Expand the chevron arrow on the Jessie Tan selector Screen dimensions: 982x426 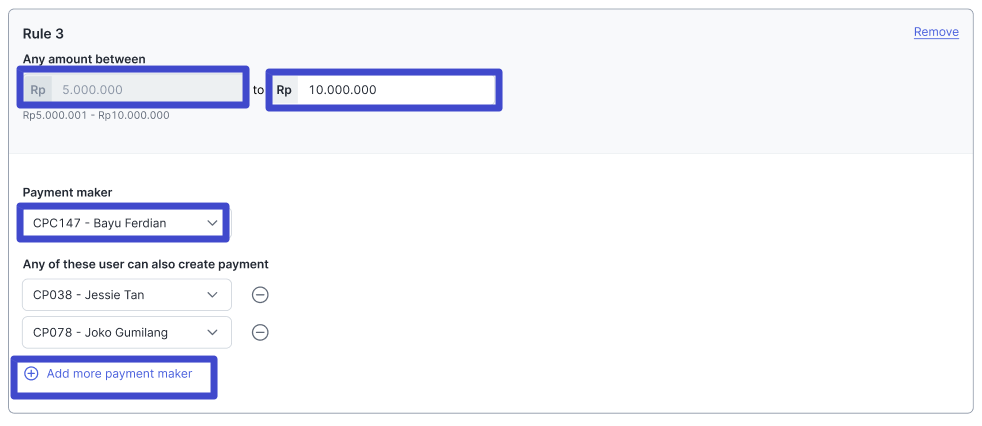click(x=212, y=295)
